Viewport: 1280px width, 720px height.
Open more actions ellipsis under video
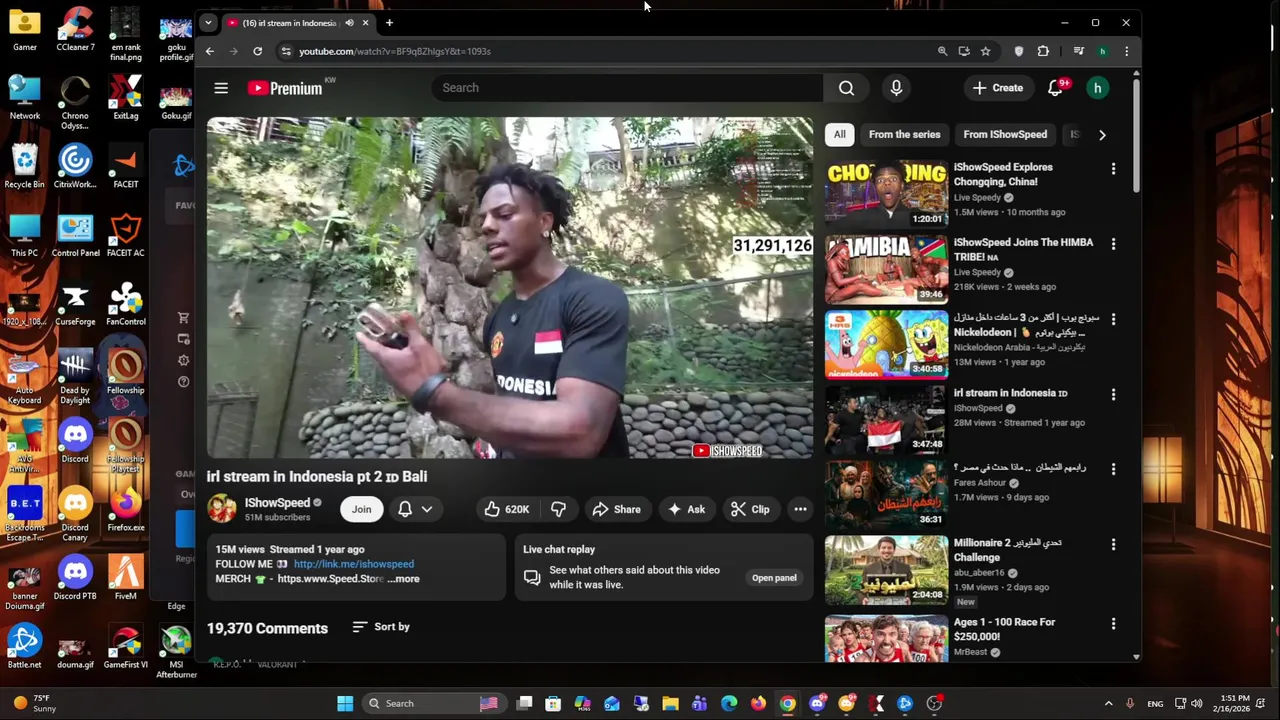coord(800,509)
